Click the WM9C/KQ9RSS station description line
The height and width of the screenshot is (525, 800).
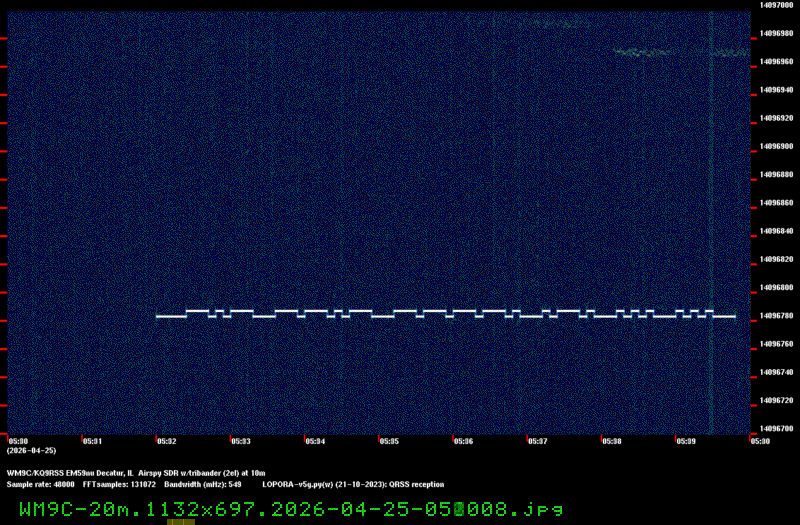150,472
